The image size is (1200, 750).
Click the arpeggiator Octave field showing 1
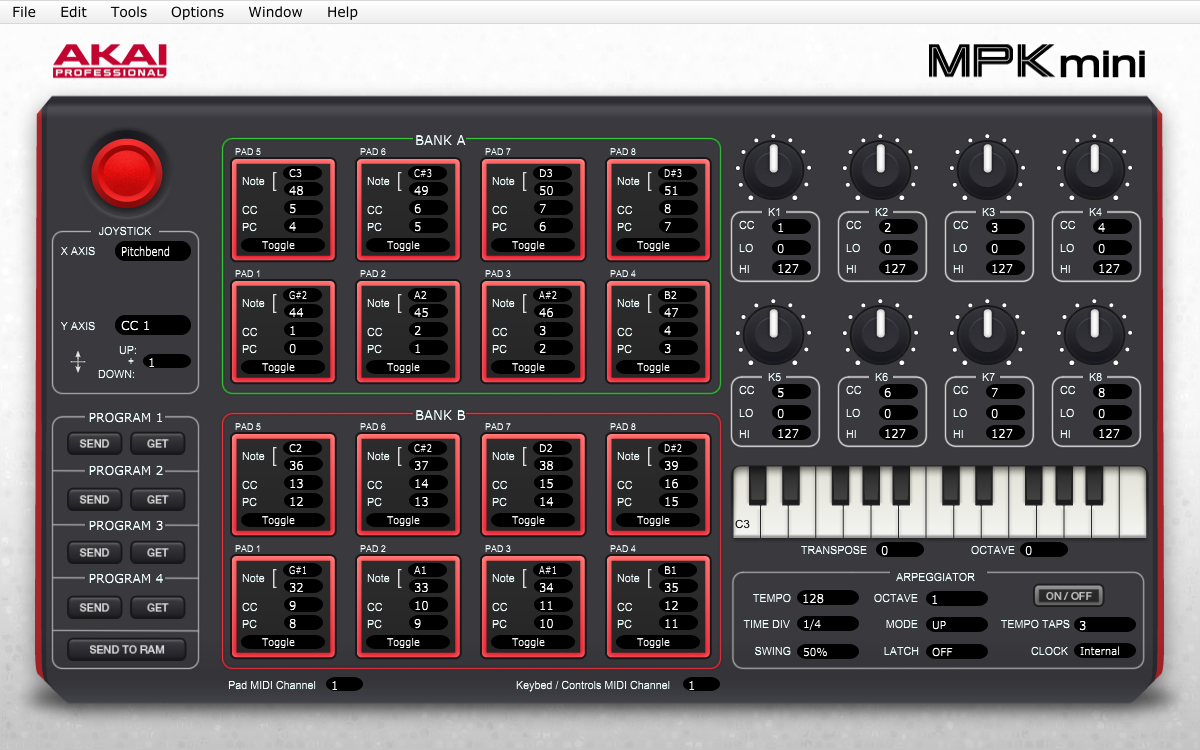coord(957,598)
